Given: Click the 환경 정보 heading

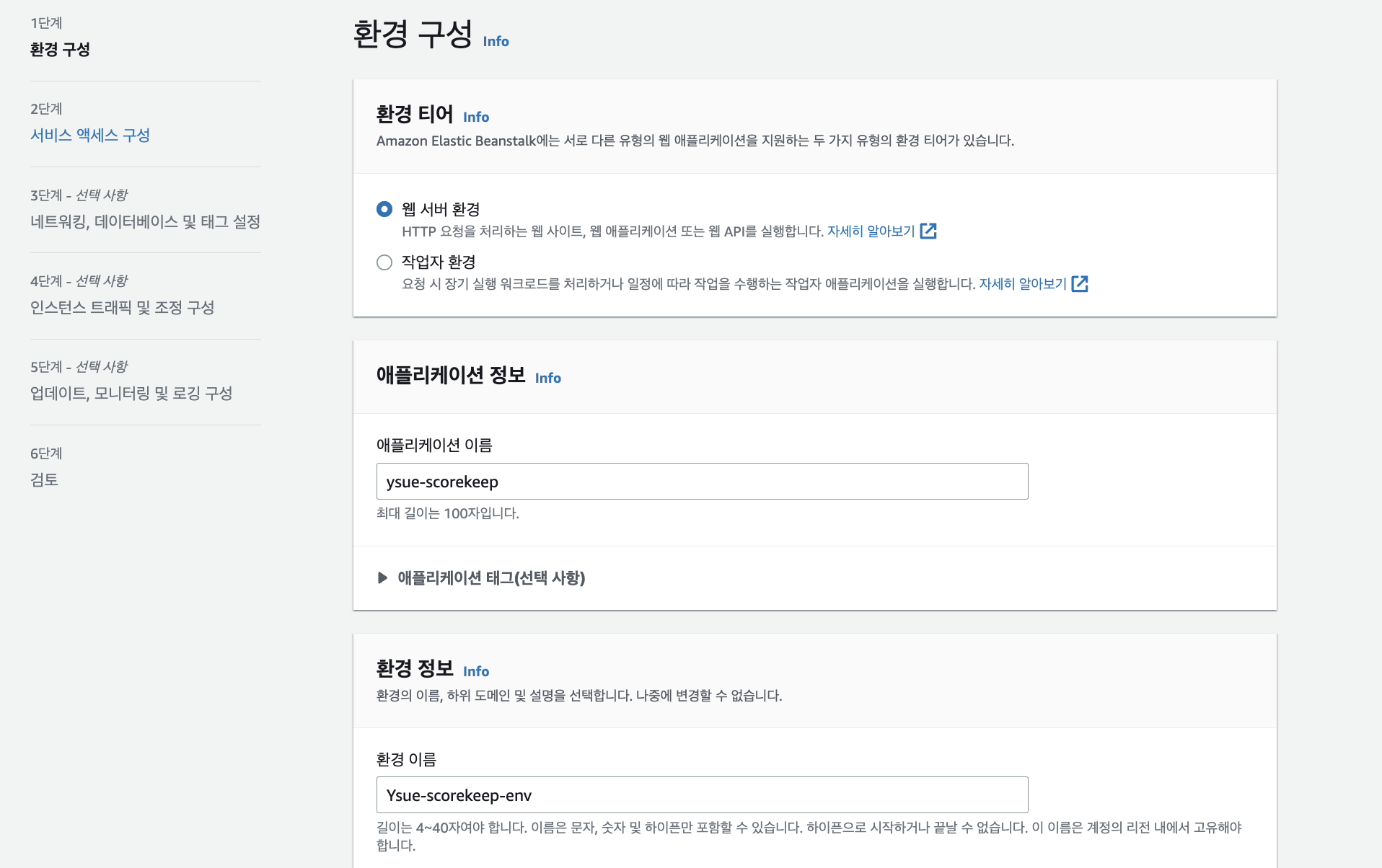Looking at the screenshot, I should (415, 669).
